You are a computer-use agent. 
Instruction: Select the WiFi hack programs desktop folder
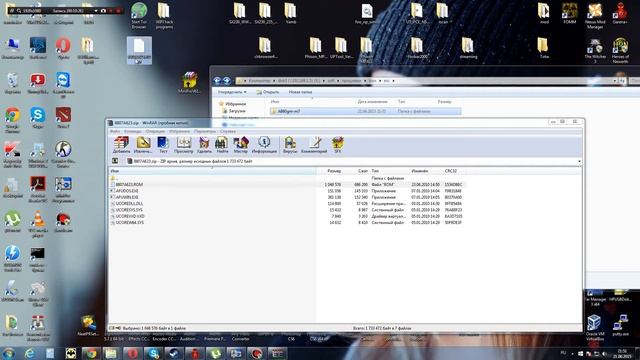pos(164,16)
